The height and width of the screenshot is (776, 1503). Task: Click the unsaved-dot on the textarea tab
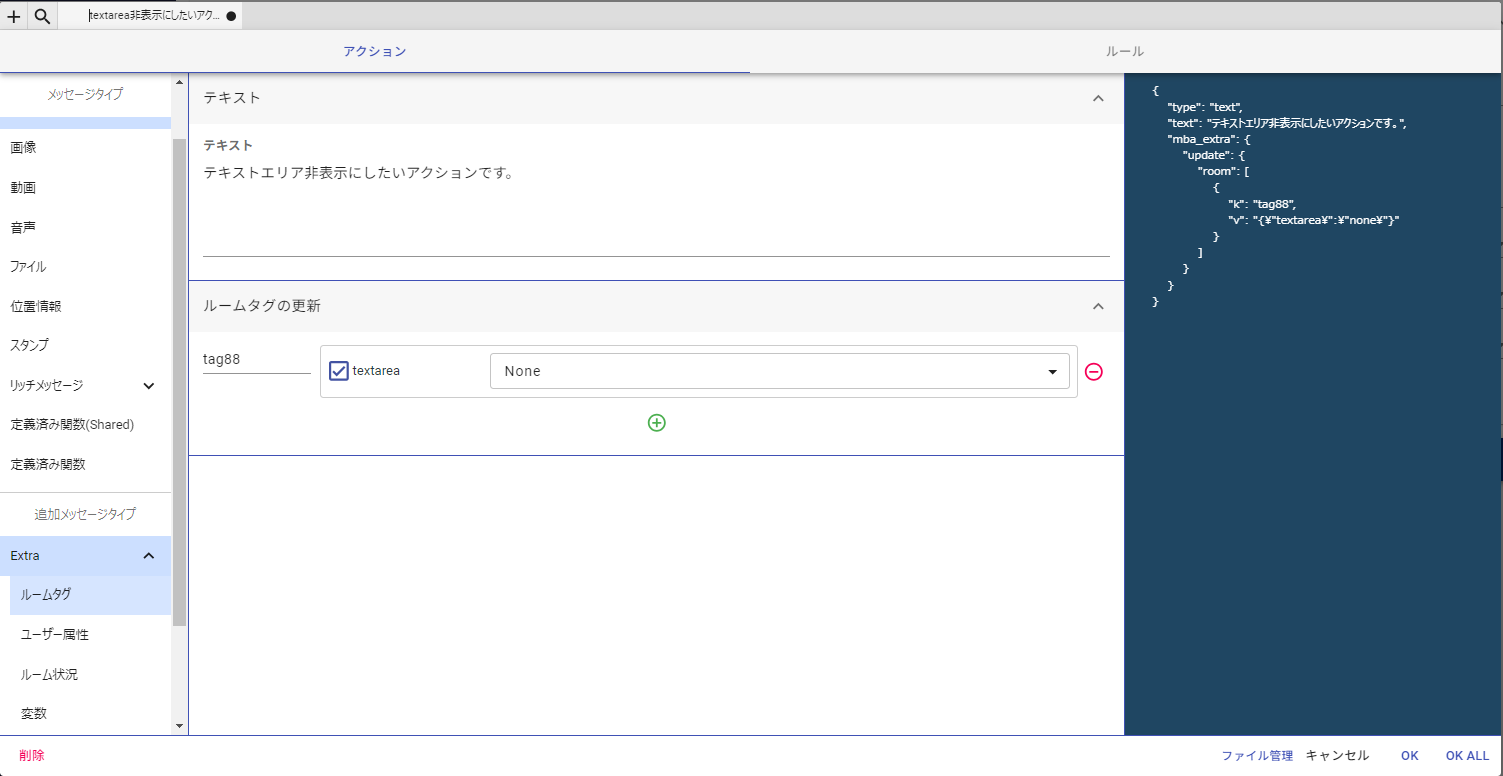pos(231,16)
